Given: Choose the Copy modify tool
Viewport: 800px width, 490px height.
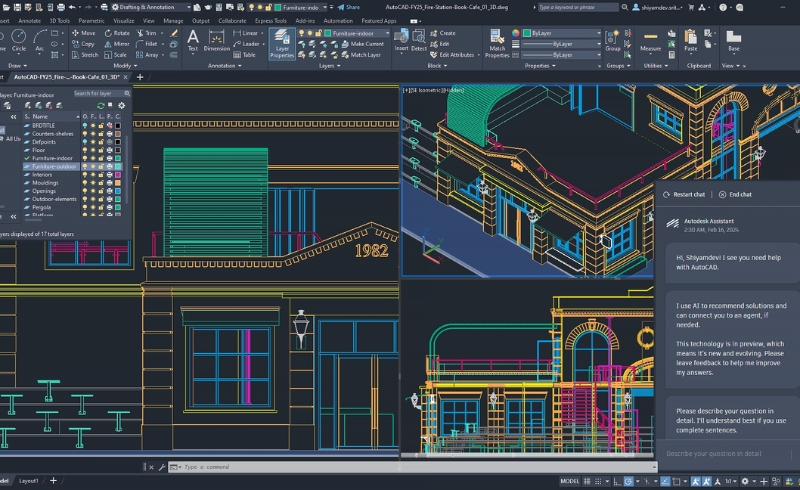Looking at the screenshot, I should [83, 44].
